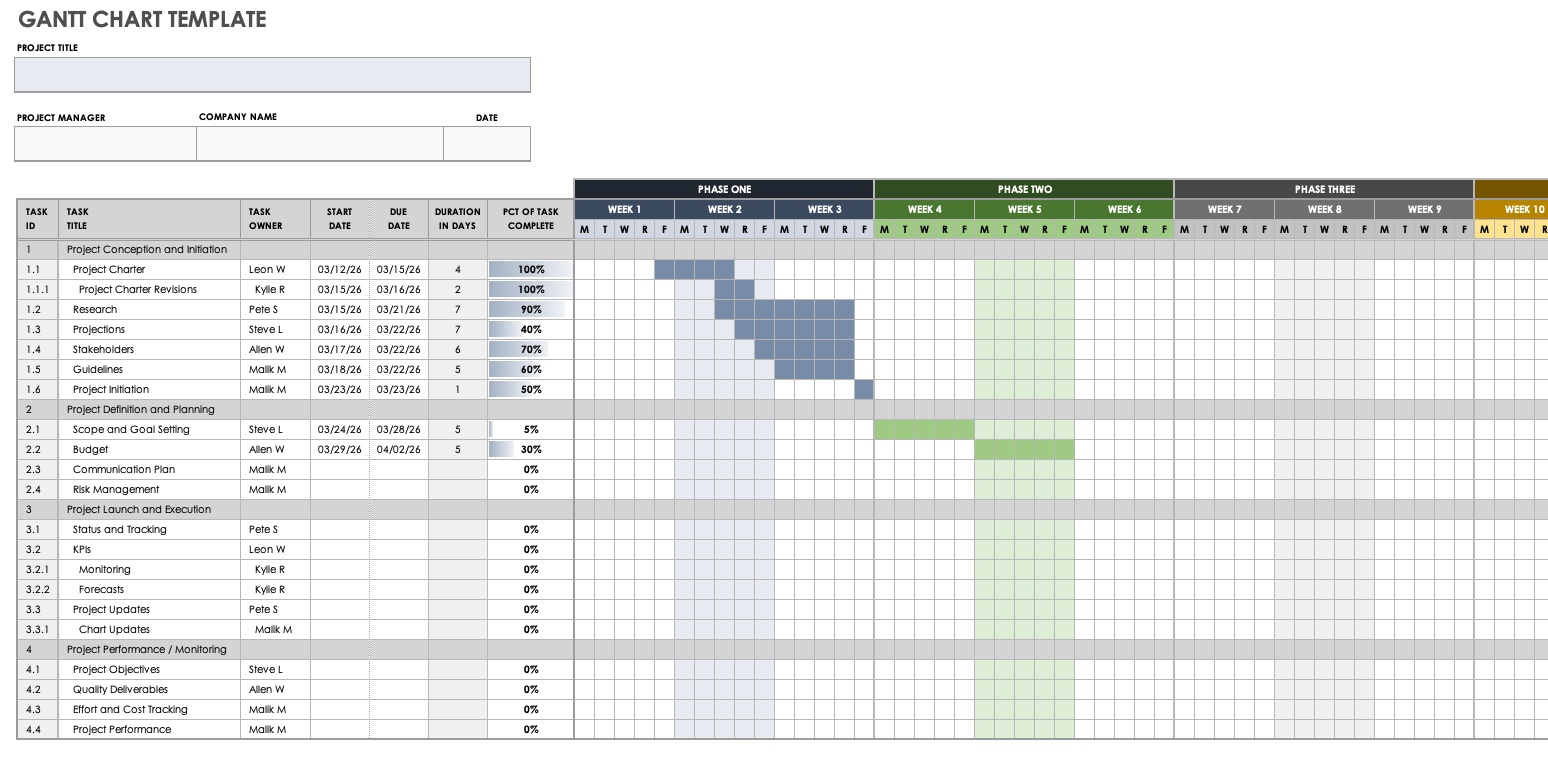The width and height of the screenshot is (1548, 766).
Task: Click start date 03/16/26 for Projections
Action: pyautogui.click(x=340, y=329)
